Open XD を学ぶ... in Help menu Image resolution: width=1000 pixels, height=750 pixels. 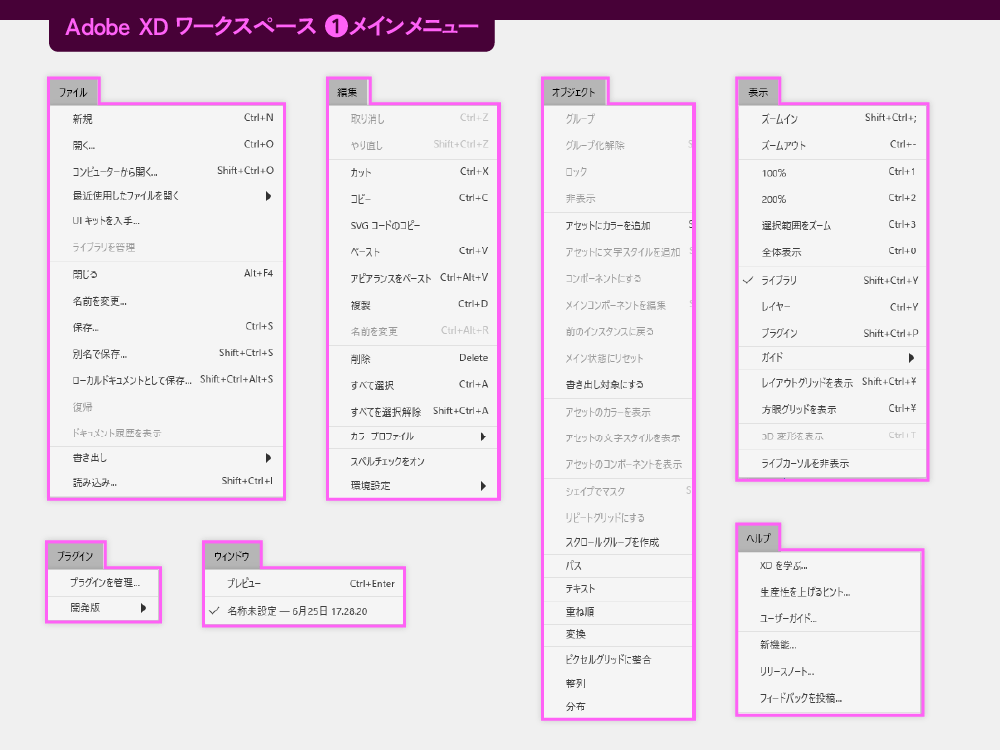[830, 566]
